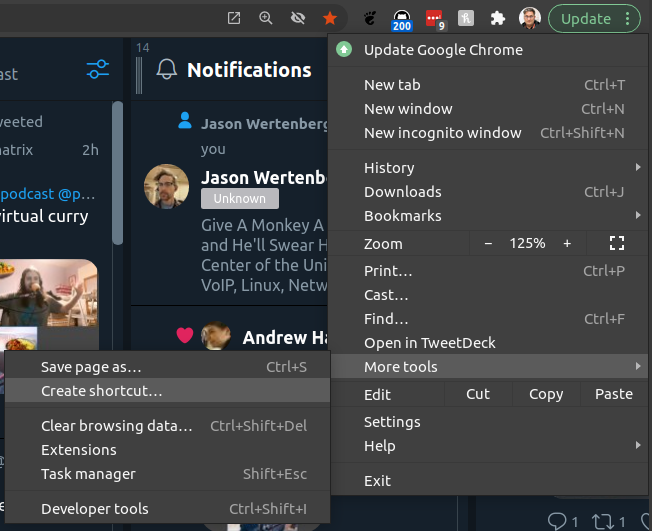Expand the Help submenu

pyautogui.click(x=488, y=446)
